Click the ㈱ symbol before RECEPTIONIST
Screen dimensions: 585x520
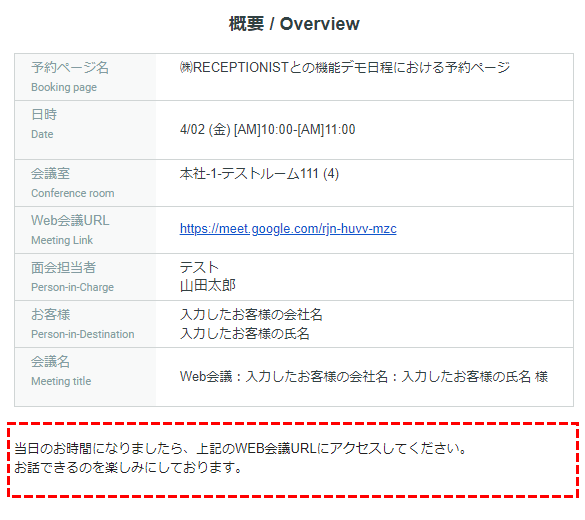coord(186,68)
